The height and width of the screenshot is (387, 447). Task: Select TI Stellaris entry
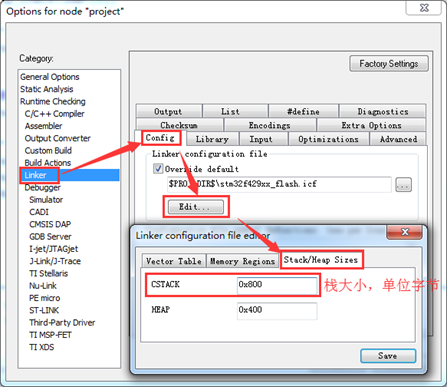pos(49,274)
